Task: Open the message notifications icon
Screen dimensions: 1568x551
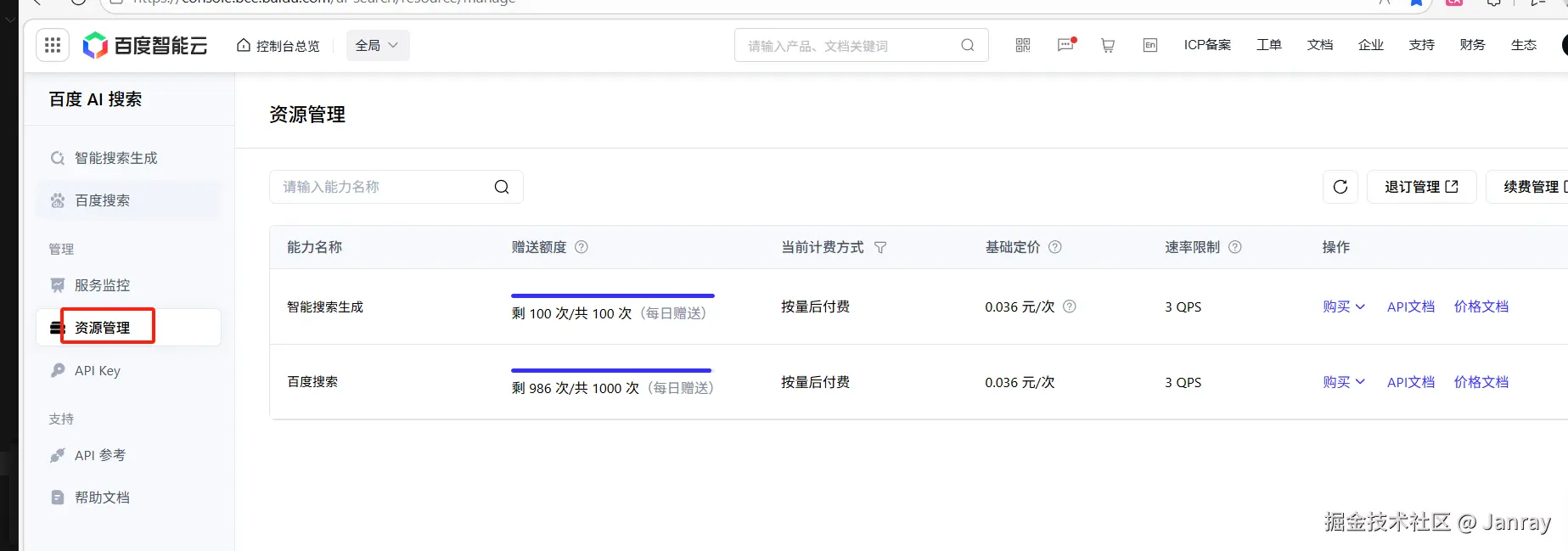Action: 1066,45
